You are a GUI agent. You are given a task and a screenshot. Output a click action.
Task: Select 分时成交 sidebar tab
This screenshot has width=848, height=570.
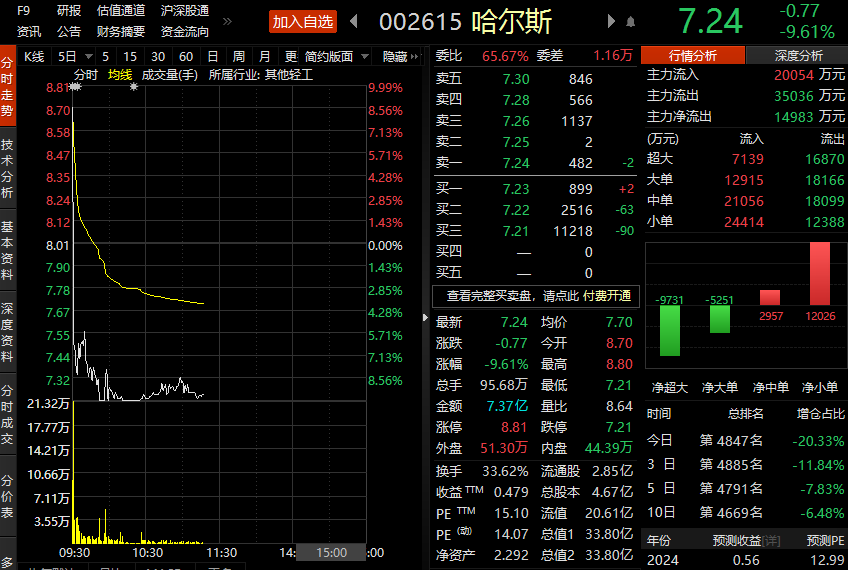click(x=7, y=414)
